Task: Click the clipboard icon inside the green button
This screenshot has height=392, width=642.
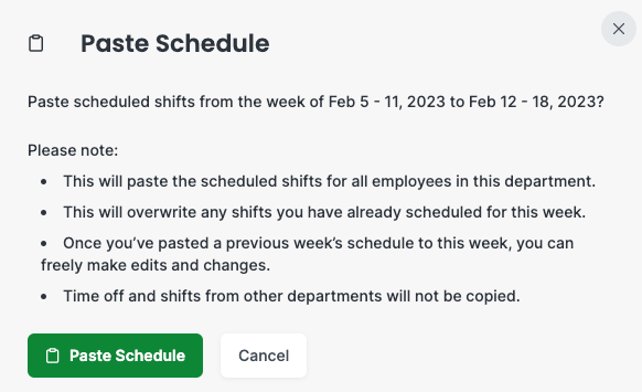Action: click(x=52, y=356)
